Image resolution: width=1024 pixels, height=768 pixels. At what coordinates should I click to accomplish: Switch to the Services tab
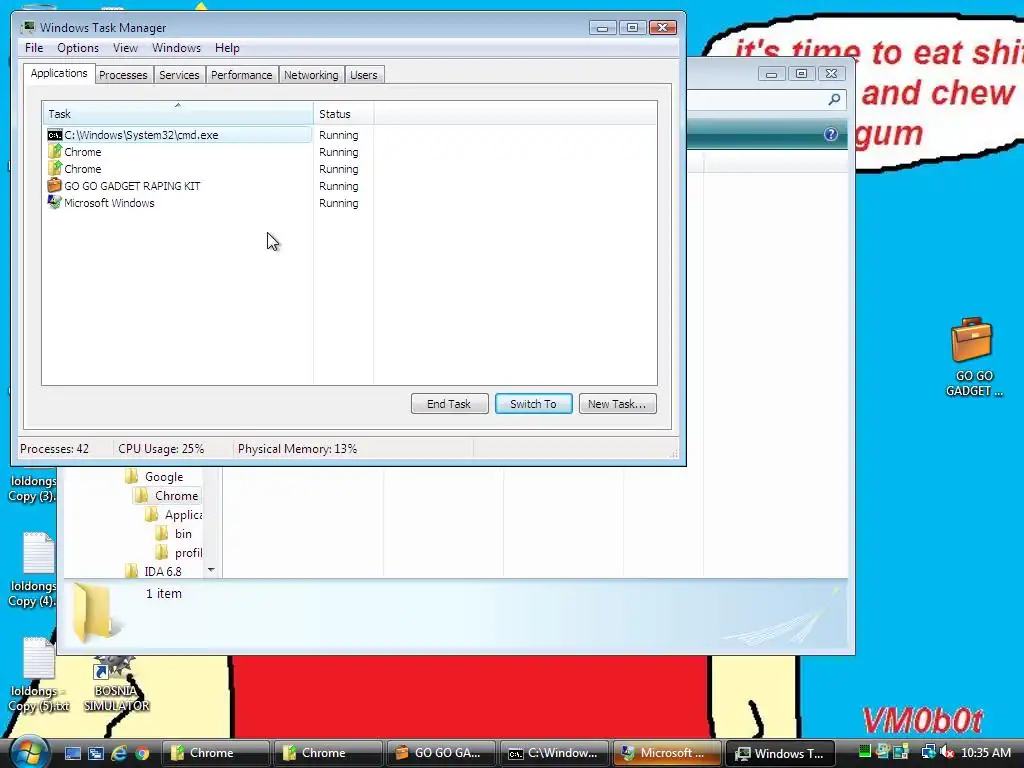(x=179, y=75)
